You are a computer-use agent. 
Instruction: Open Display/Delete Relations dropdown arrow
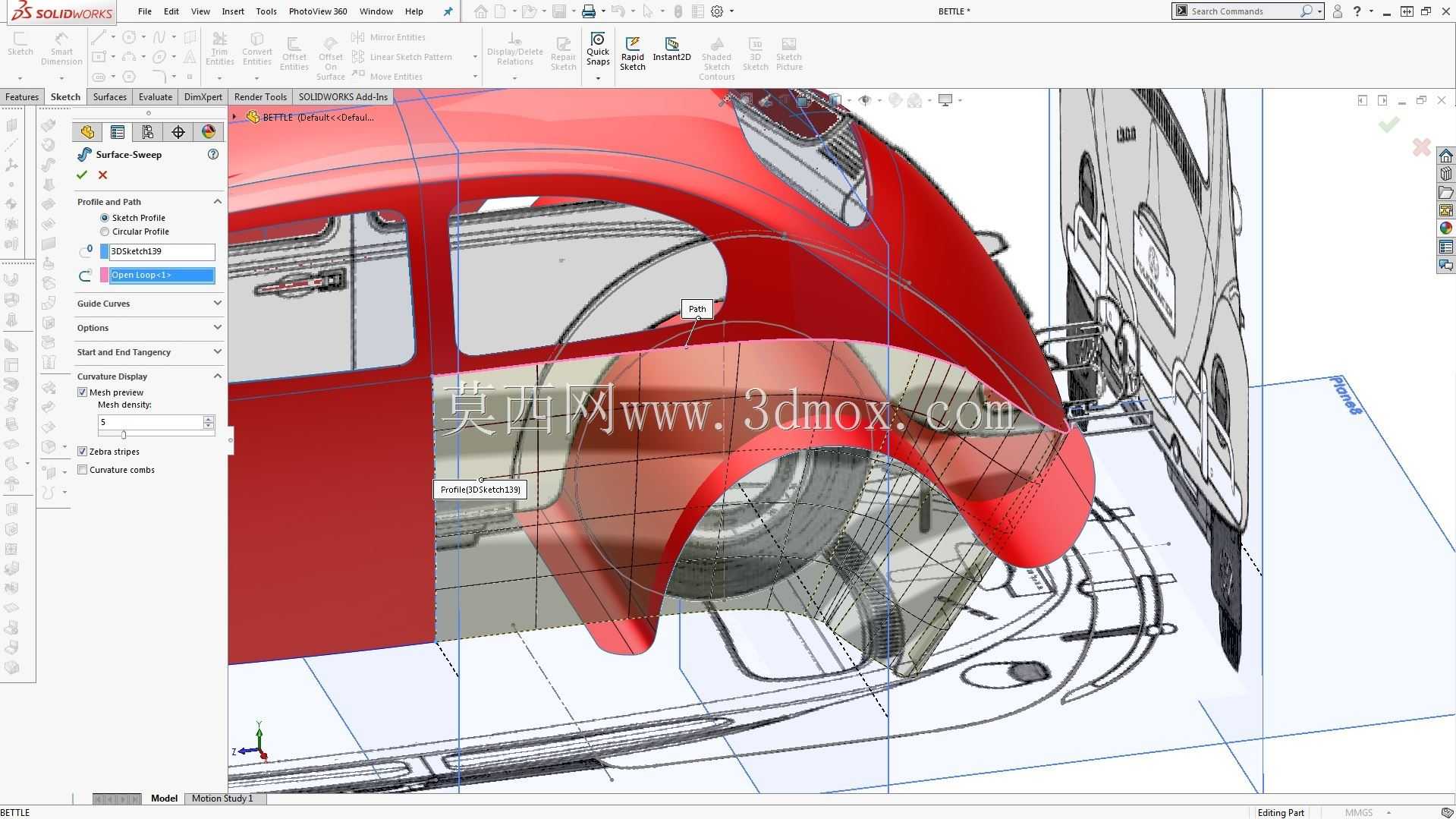(514, 78)
